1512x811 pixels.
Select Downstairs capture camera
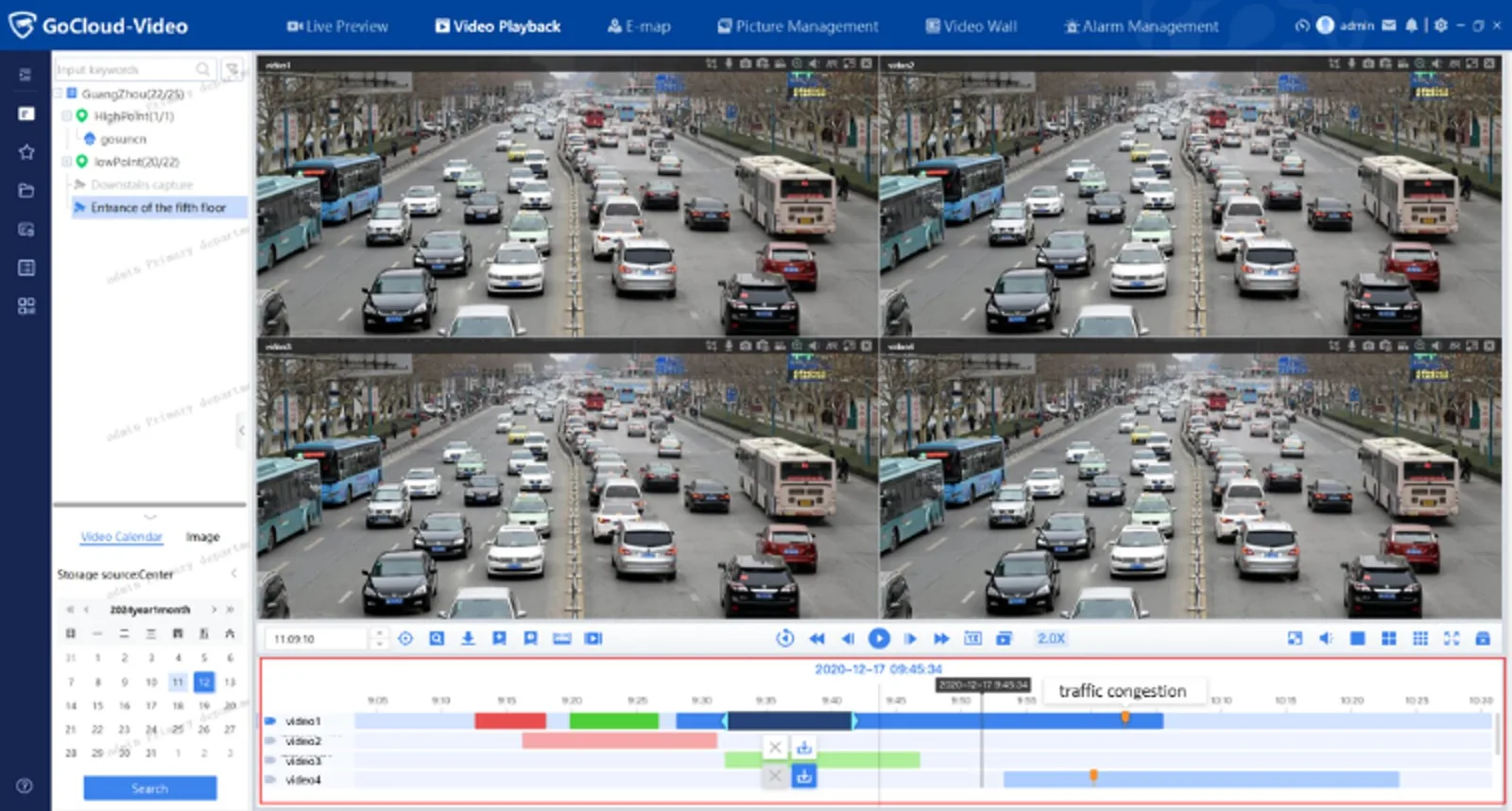[141, 184]
